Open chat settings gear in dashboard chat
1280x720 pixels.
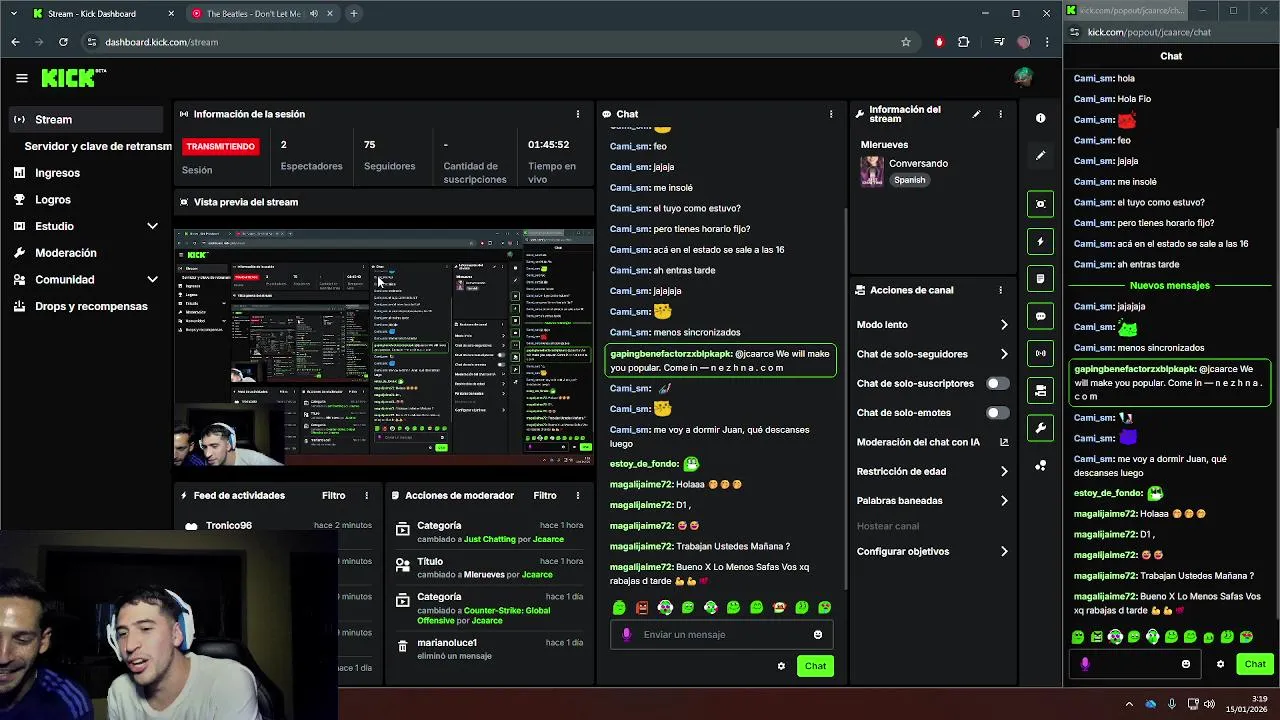coord(781,666)
